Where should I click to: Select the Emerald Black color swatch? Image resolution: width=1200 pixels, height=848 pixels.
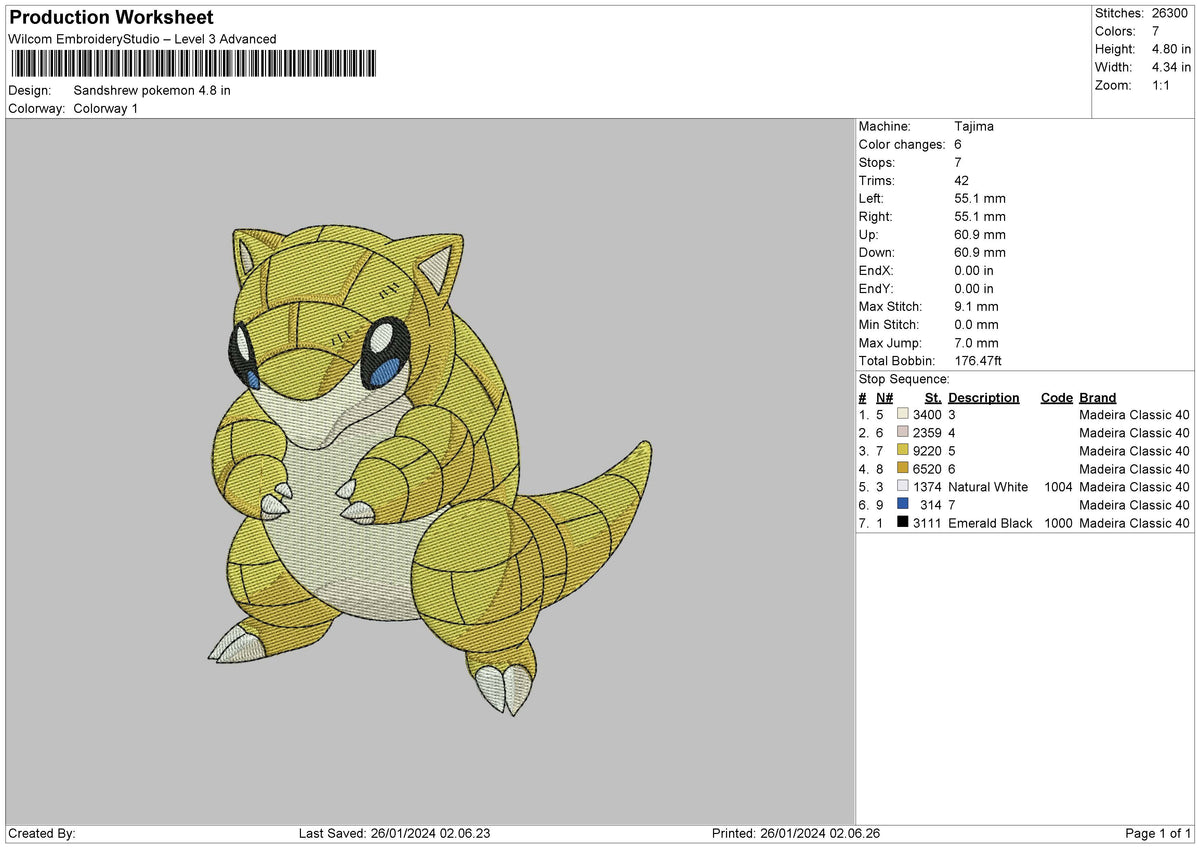(x=903, y=522)
